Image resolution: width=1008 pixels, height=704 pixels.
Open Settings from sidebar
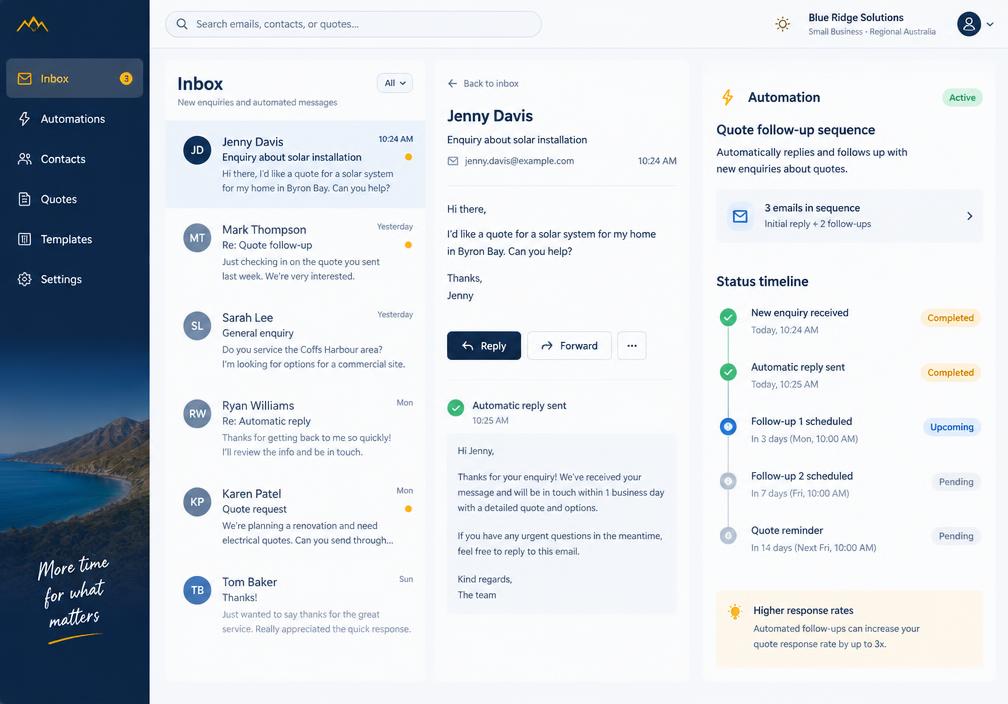point(75,279)
